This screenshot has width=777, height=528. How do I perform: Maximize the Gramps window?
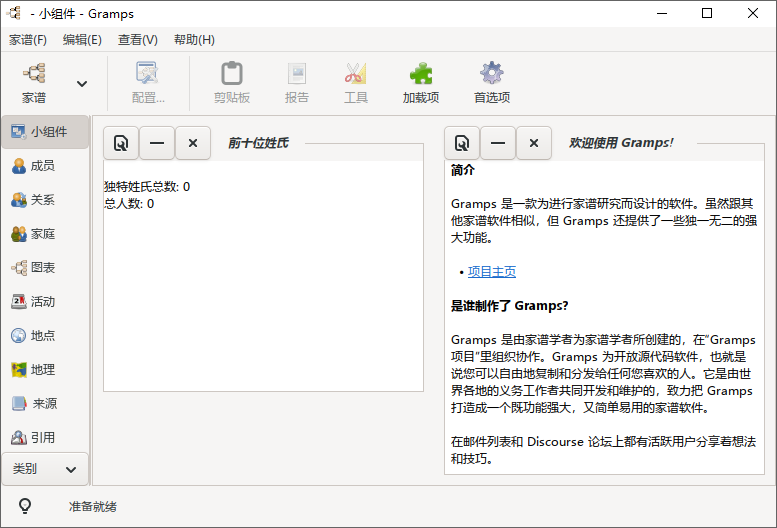[x=707, y=13]
